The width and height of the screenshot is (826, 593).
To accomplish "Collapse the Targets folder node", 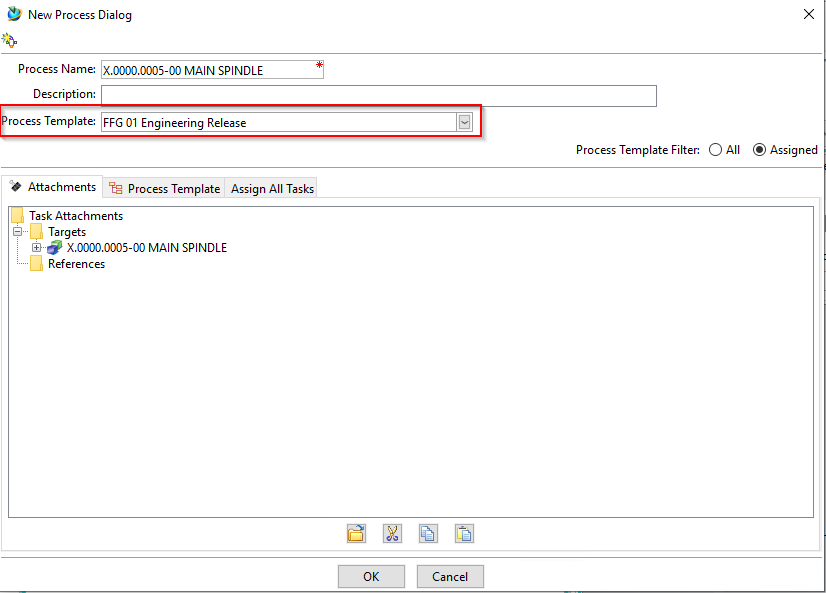I will 19,232.
